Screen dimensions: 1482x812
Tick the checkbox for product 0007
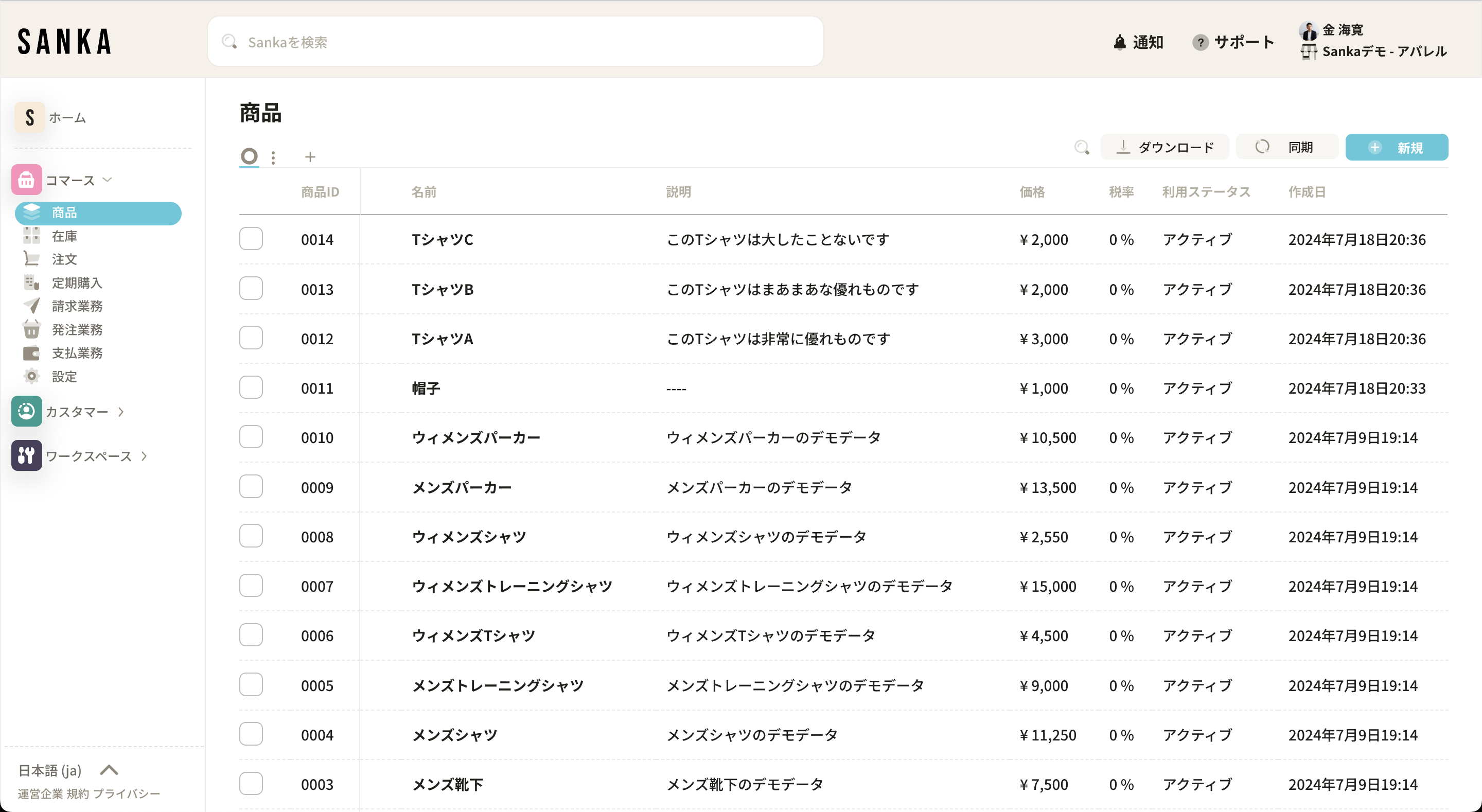[x=251, y=585]
